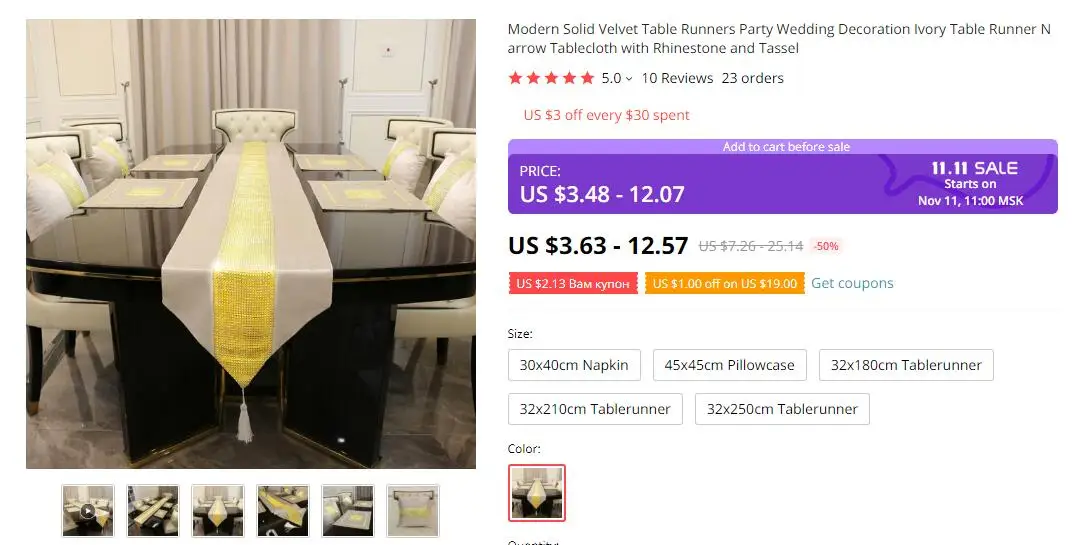Expand the 5.0 rating dropdown arrow

[628, 79]
